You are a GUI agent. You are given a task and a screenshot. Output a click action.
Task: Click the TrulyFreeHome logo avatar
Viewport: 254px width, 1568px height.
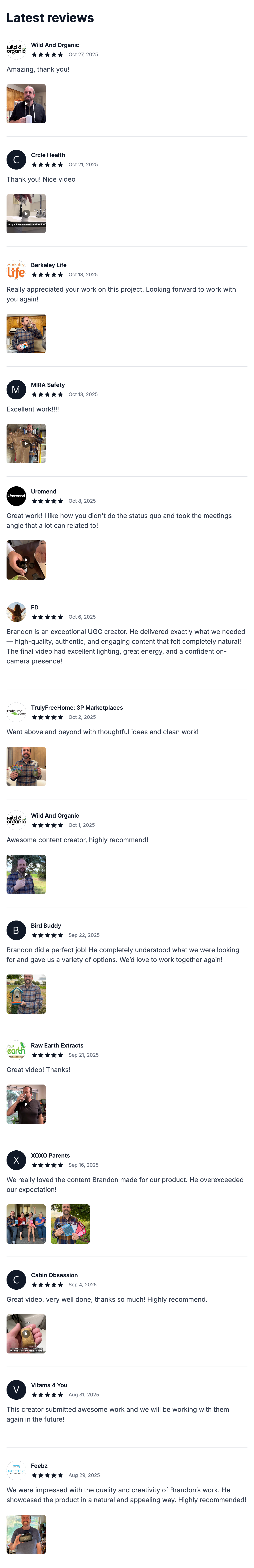click(x=16, y=712)
